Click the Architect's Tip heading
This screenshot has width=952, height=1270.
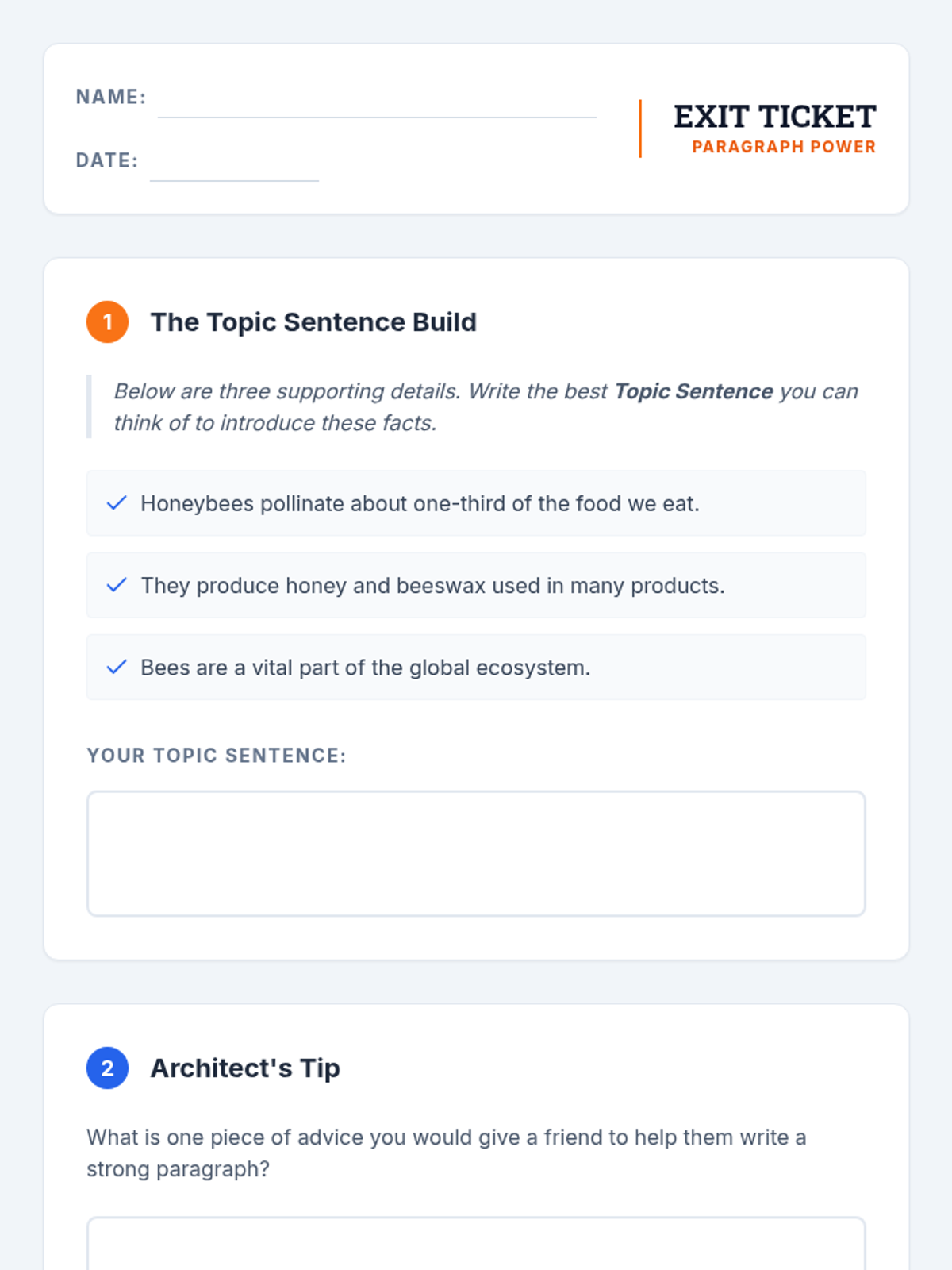point(245,1068)
